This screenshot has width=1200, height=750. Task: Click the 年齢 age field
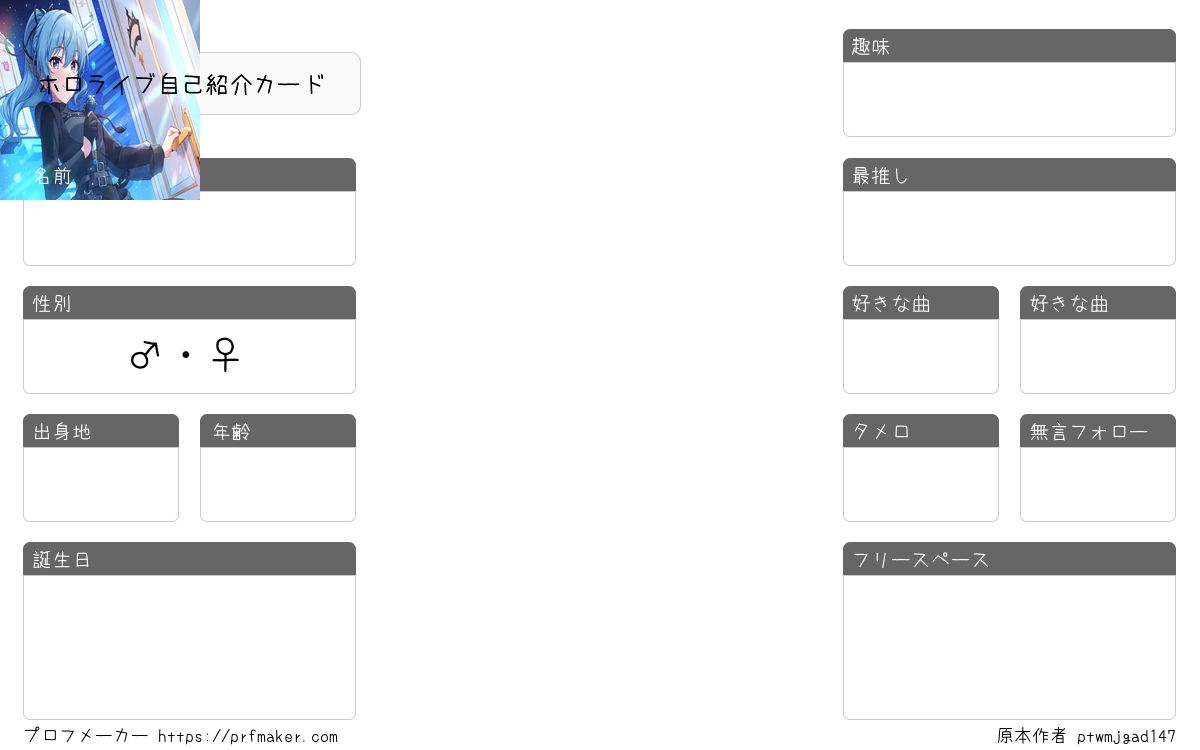tap(278, 484)
